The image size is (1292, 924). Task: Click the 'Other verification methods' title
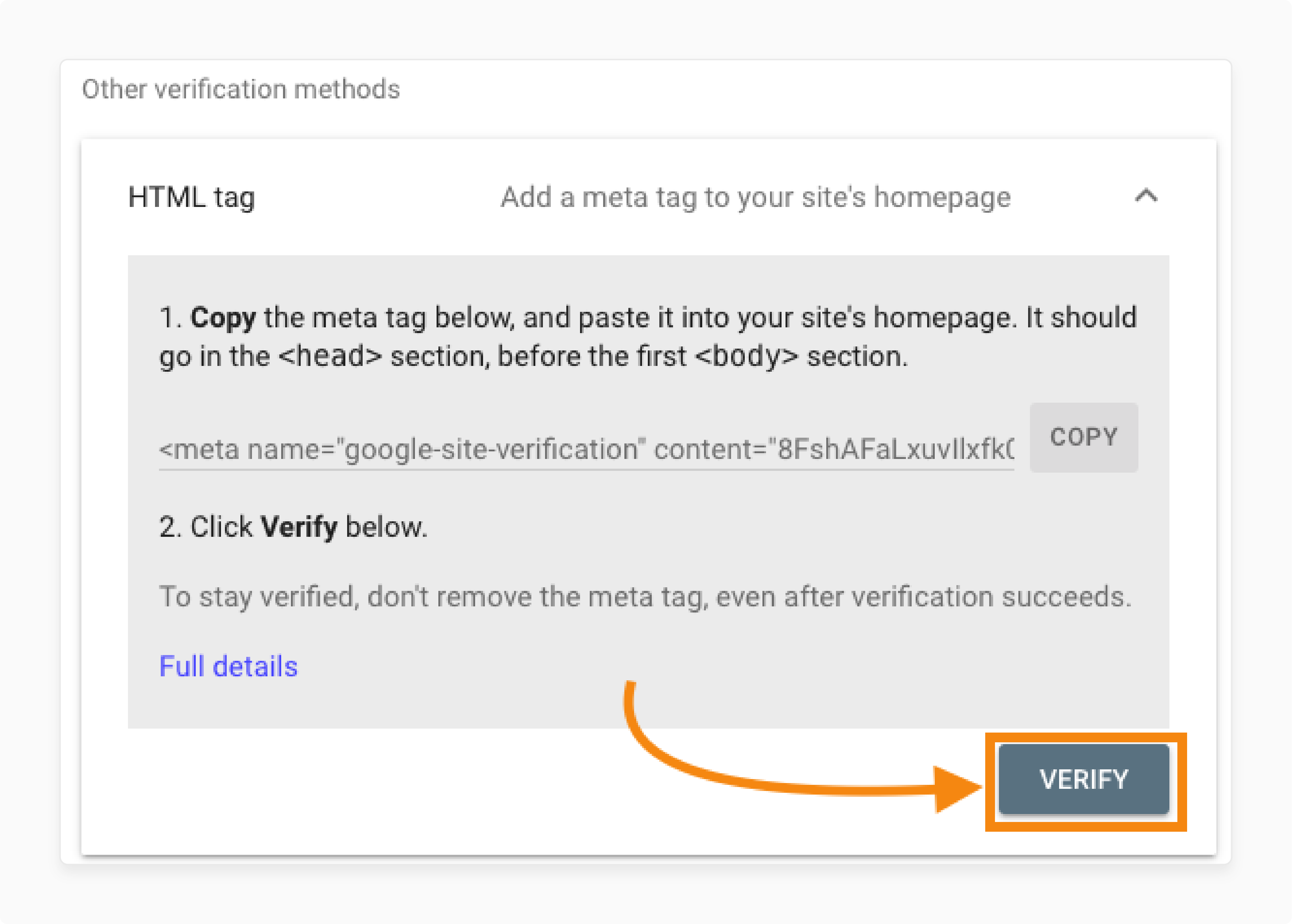pyautogui.click(x=241, y=89)
